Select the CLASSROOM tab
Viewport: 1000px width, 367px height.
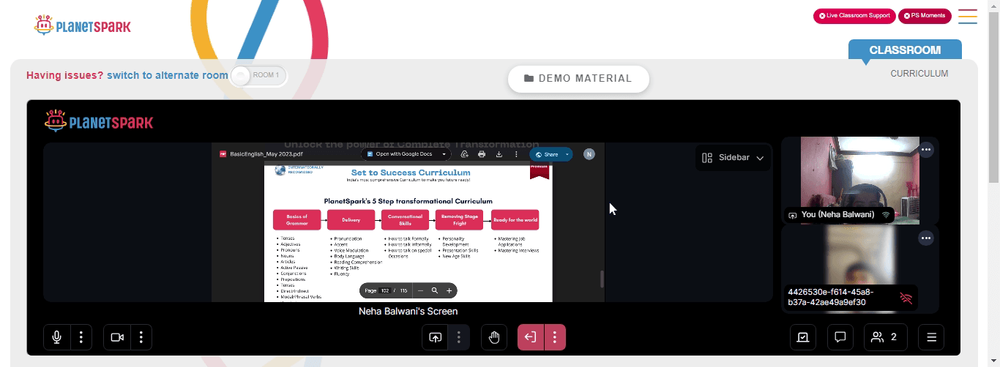click(x=904, y=50)
